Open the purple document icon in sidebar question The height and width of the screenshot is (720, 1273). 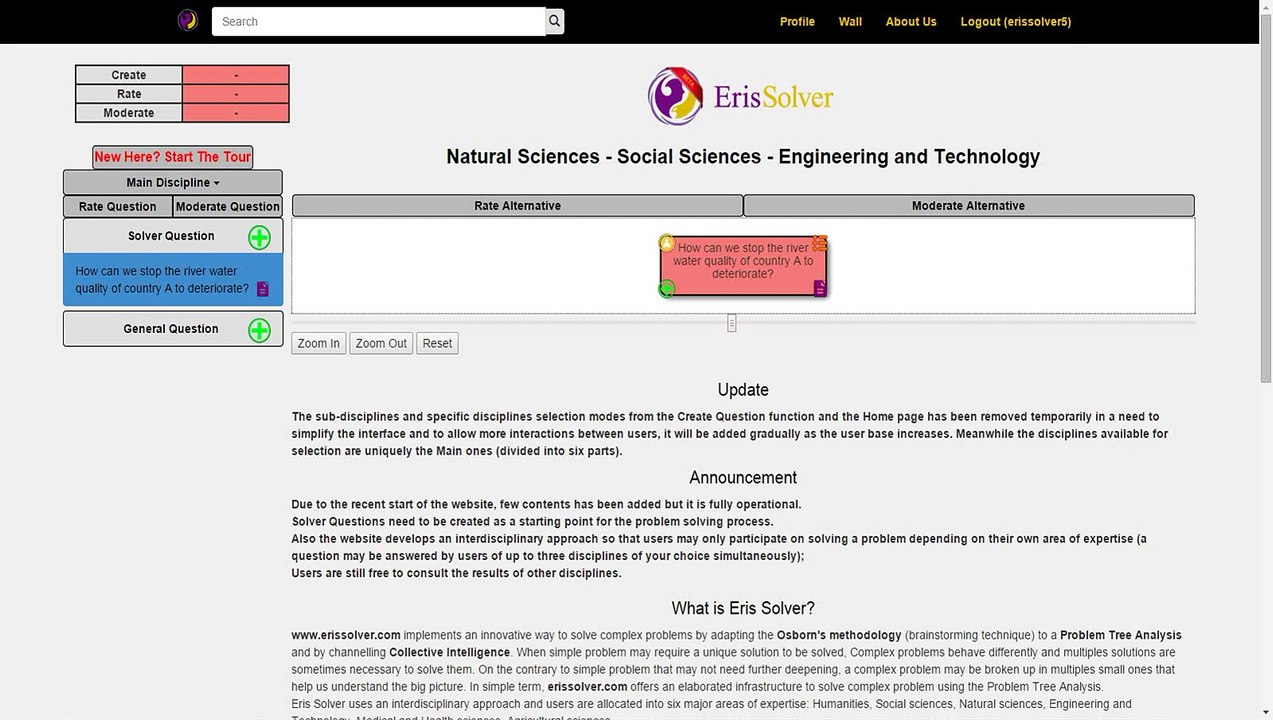coord(263,289)
